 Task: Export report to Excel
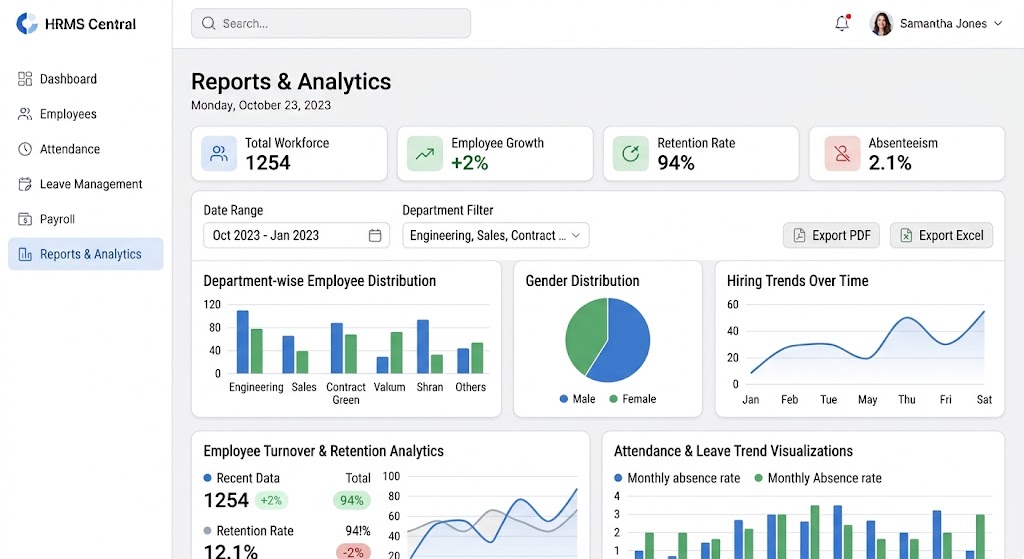942,236
